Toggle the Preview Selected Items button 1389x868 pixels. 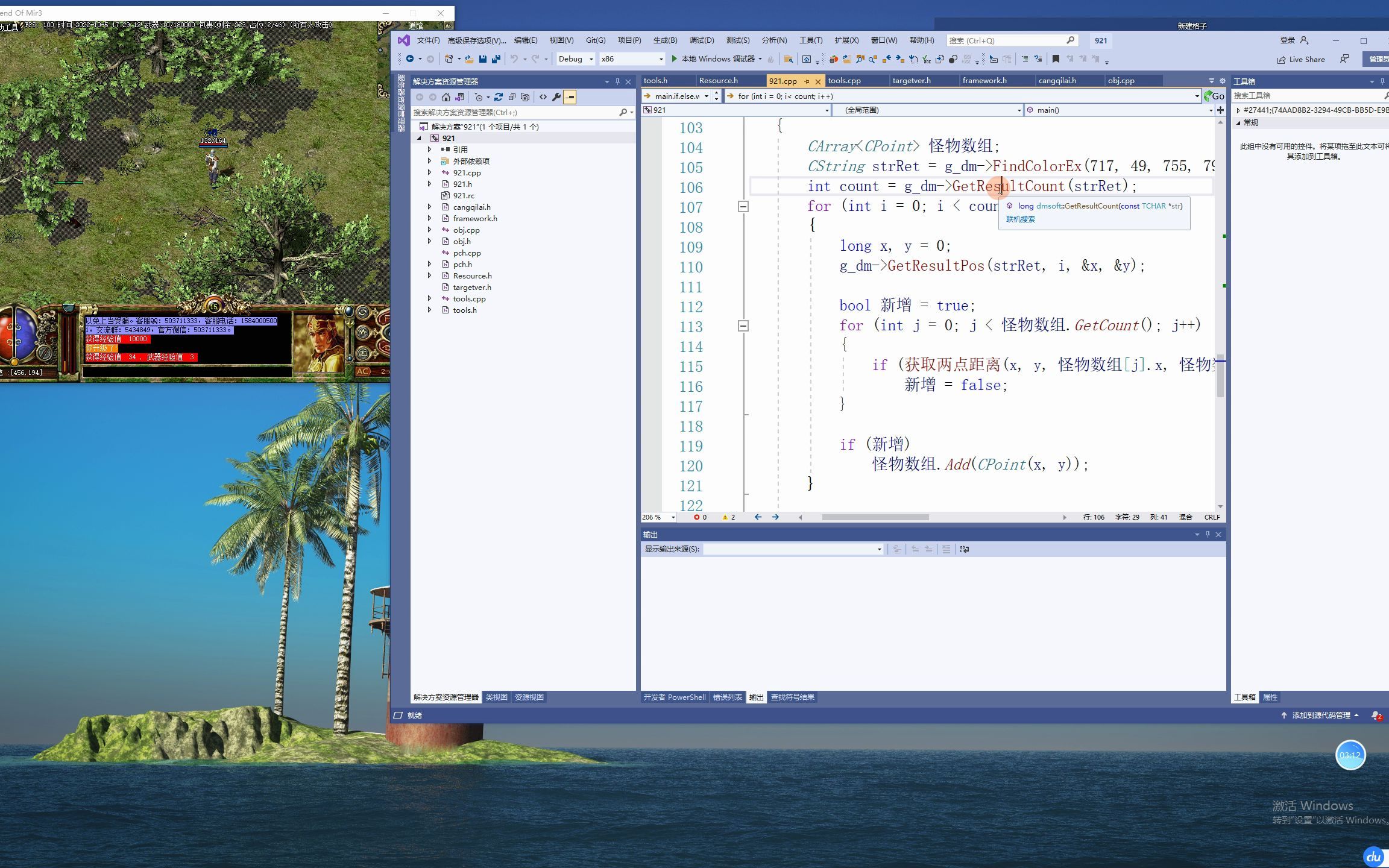[x=570, y=97]
